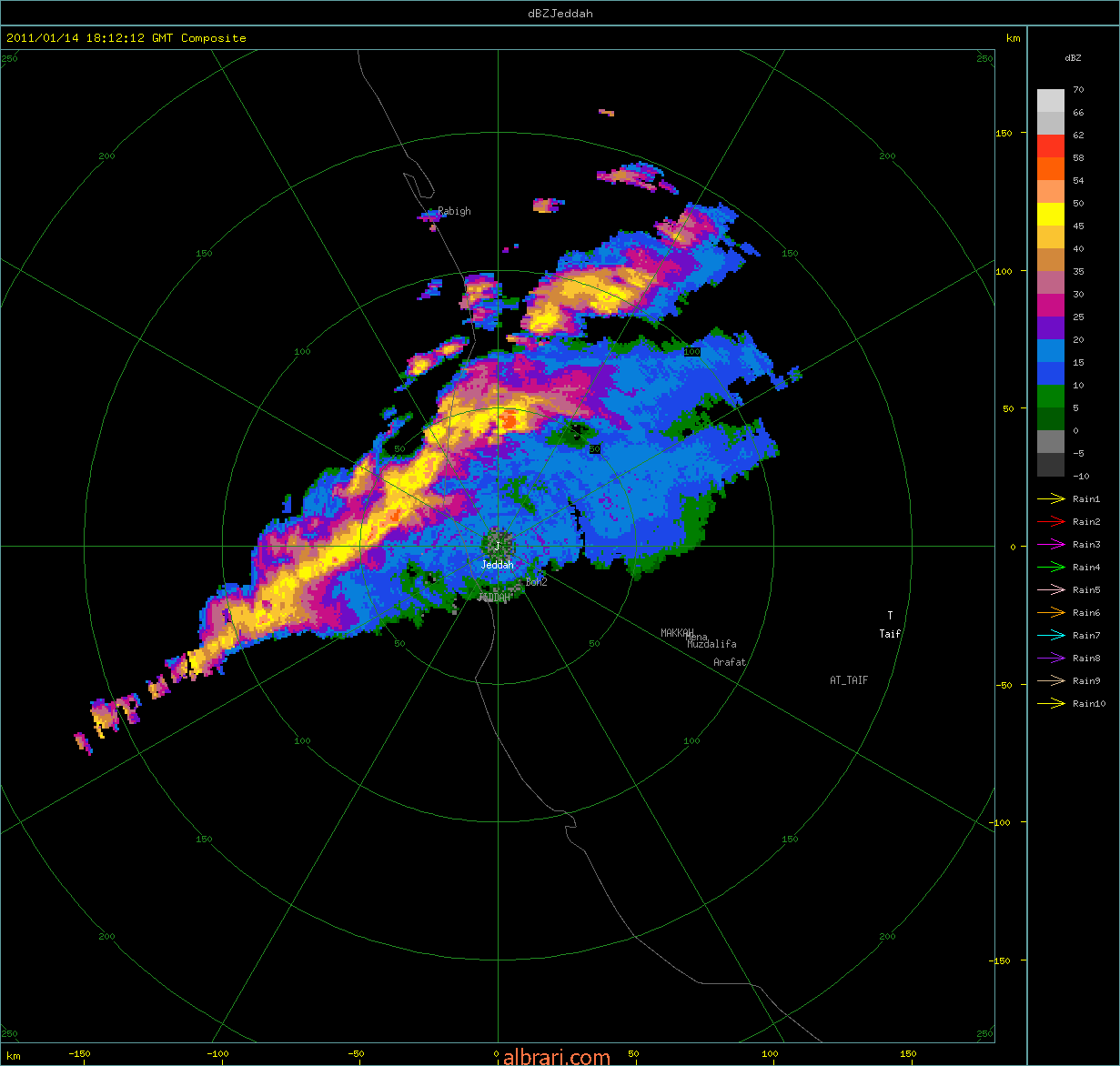Image resolution: width=1120 pixels, height=1066 pixels.
Task: Click the MAKKAH place label
Action: [x=678, y=632]
